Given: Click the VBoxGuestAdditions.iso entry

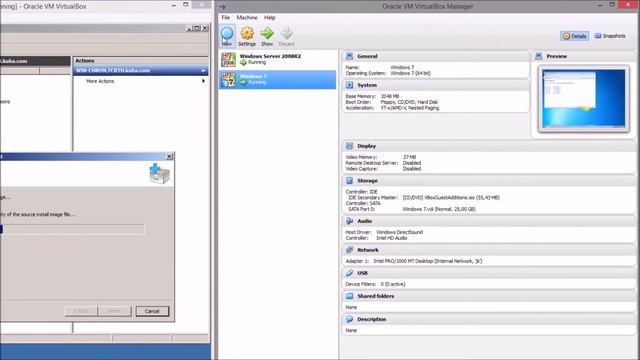Looking at the screenshot, I should click(x=451, y=198).
